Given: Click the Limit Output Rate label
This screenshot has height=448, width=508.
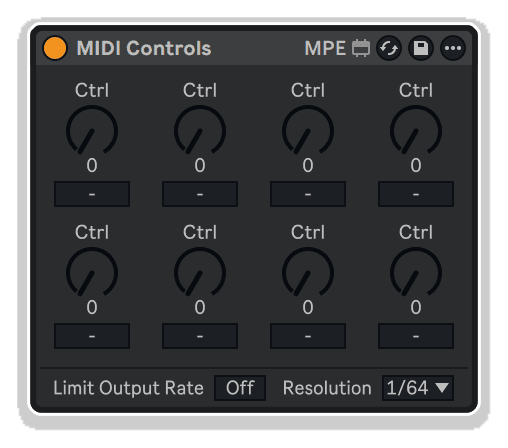Looking at the screenshot, I should tap(128, 388).
